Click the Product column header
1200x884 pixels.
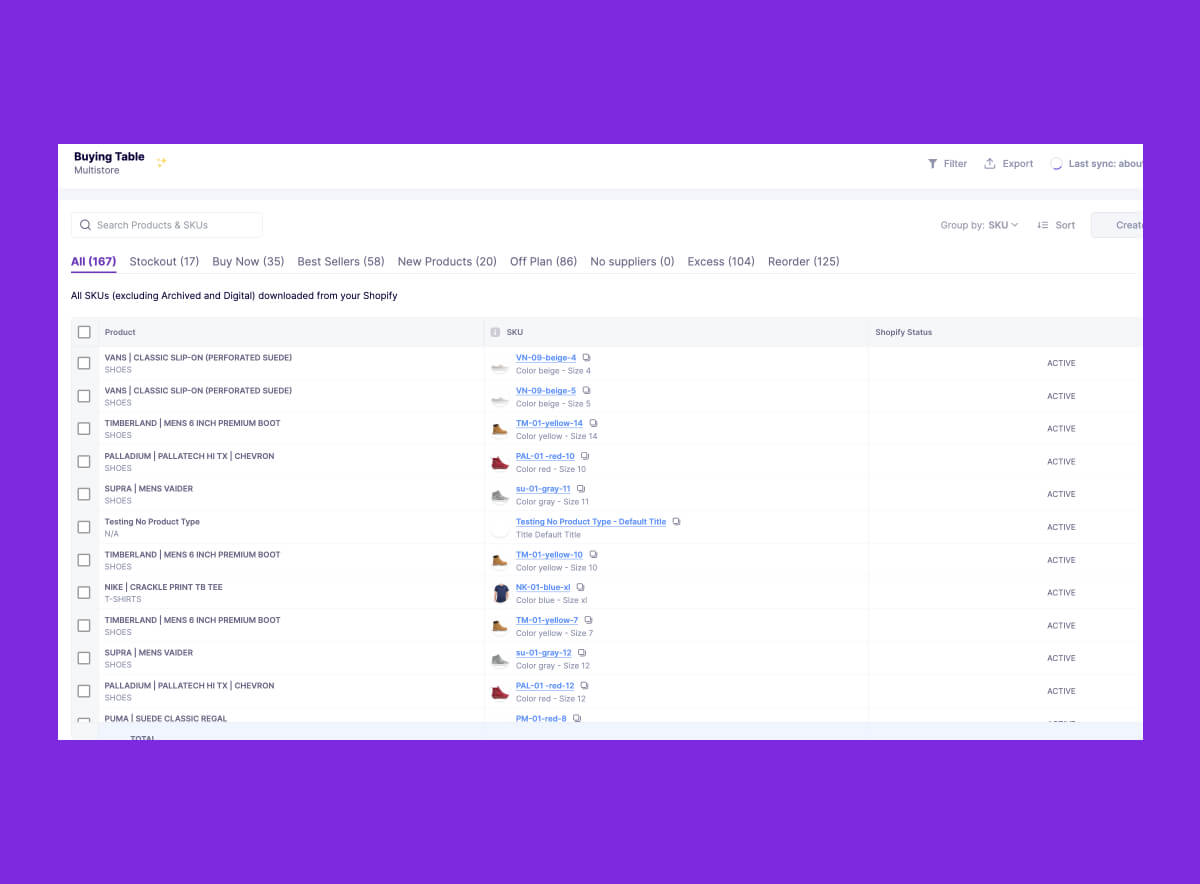[120, 332]
